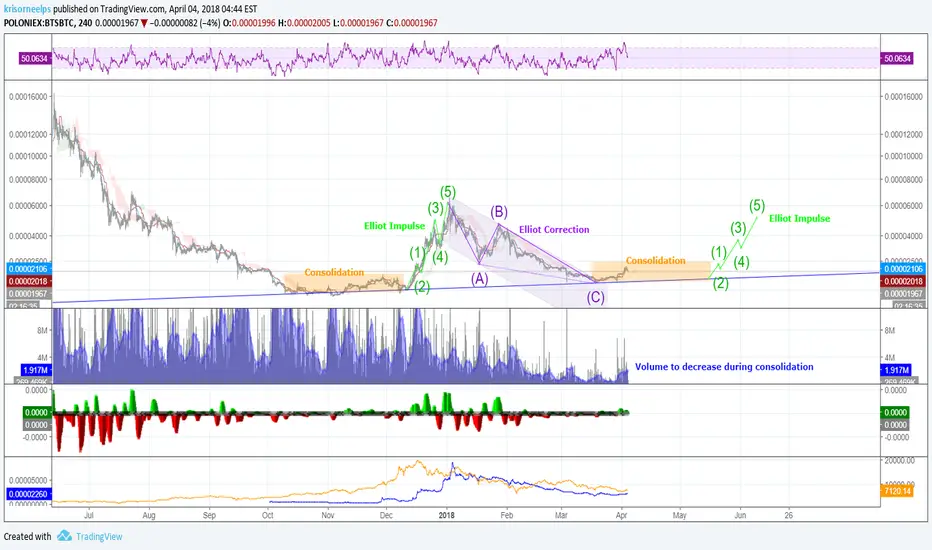Click the Jun date on time axis
Image resolution: width=932 pixels, height=550 pixels.
(x=740, y=515)
